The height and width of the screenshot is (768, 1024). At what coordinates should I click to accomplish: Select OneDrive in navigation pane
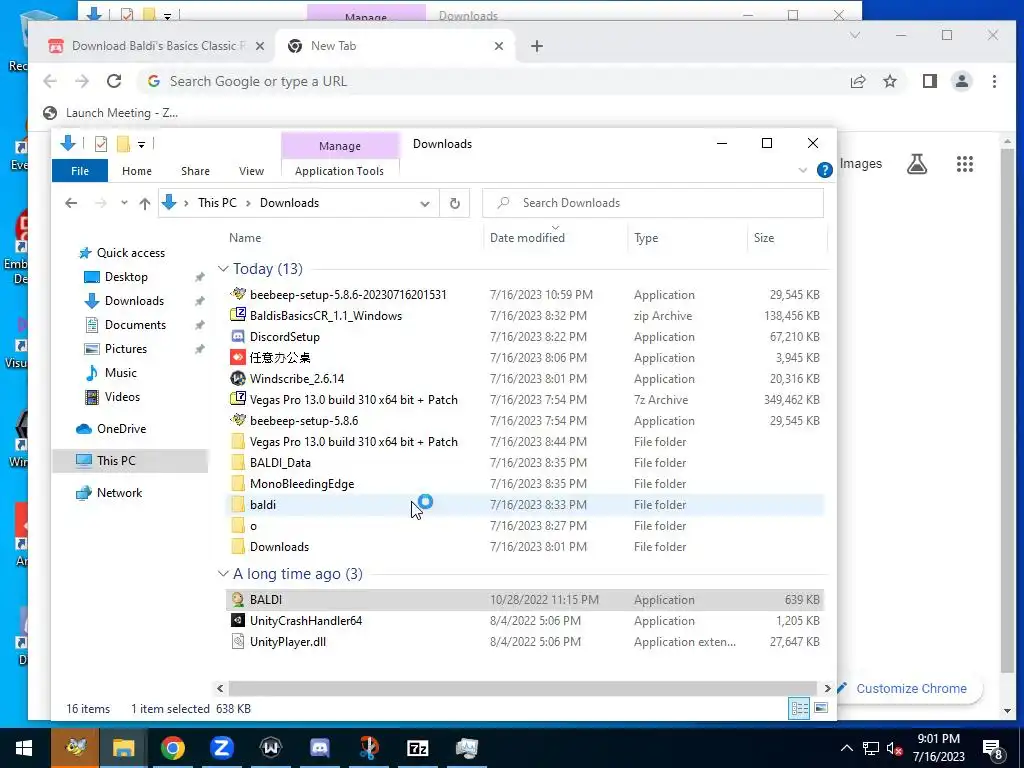click(x=121, y=429)
